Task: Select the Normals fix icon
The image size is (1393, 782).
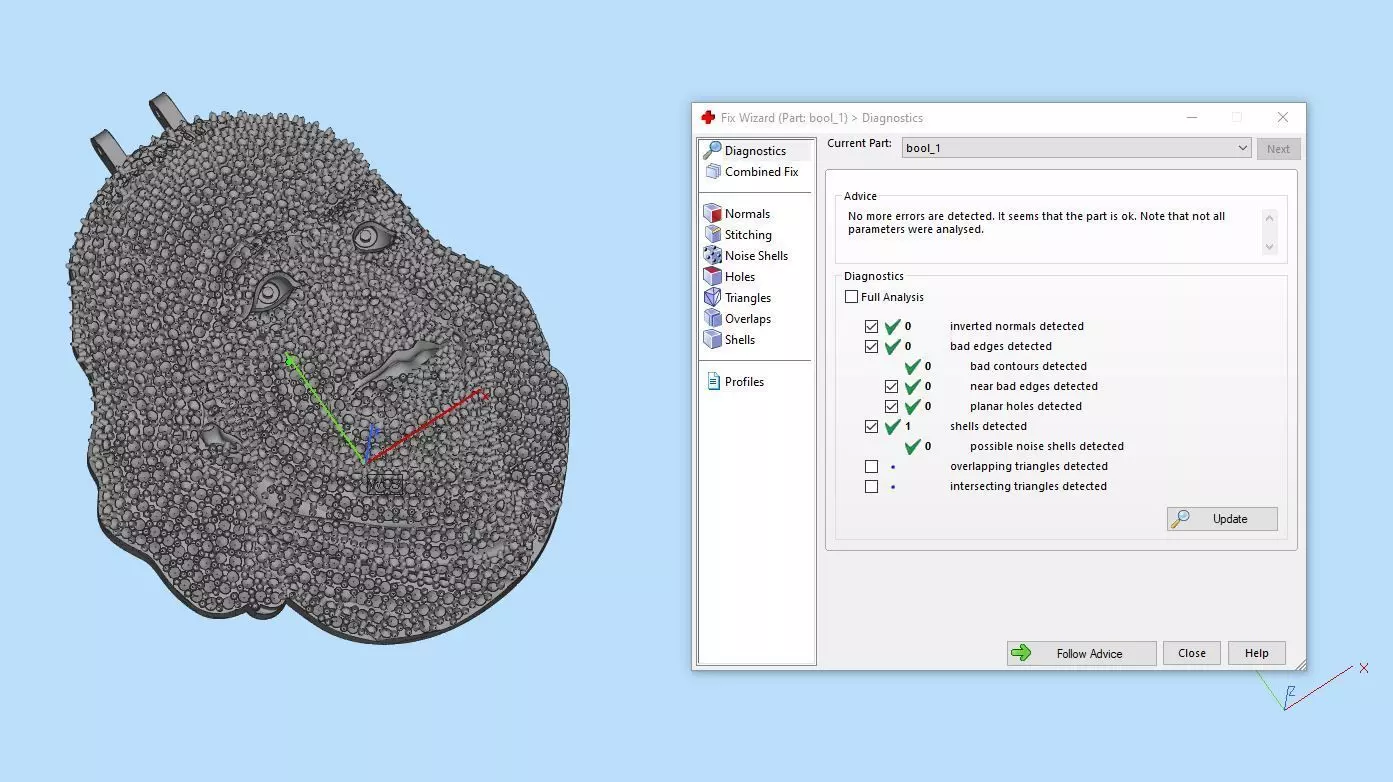Action: [x=712, y=213]
